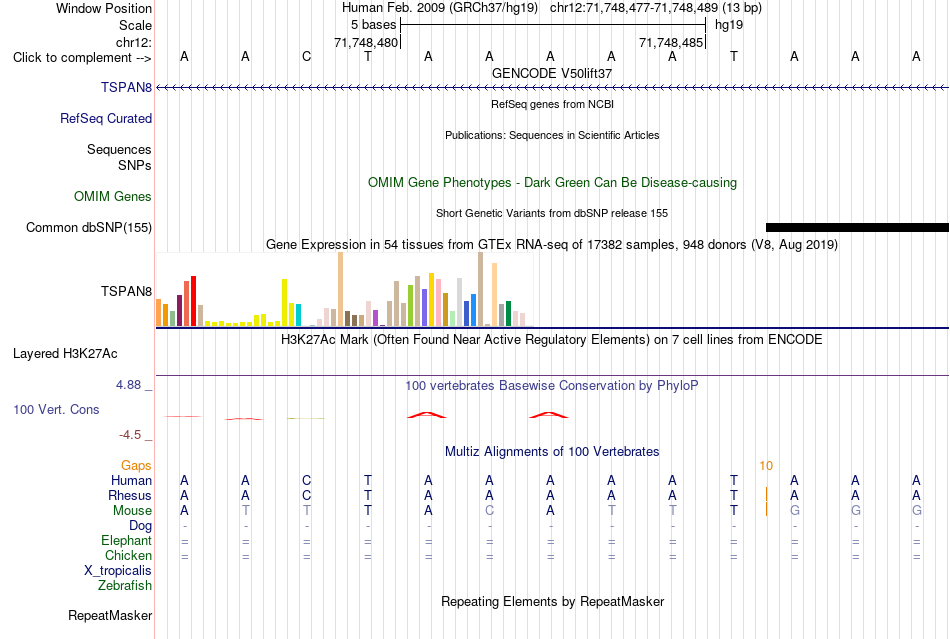Click the orange Gaps label
Image resolution: width=950 pixels, height=639 pixels.
(x=136, y=465)
